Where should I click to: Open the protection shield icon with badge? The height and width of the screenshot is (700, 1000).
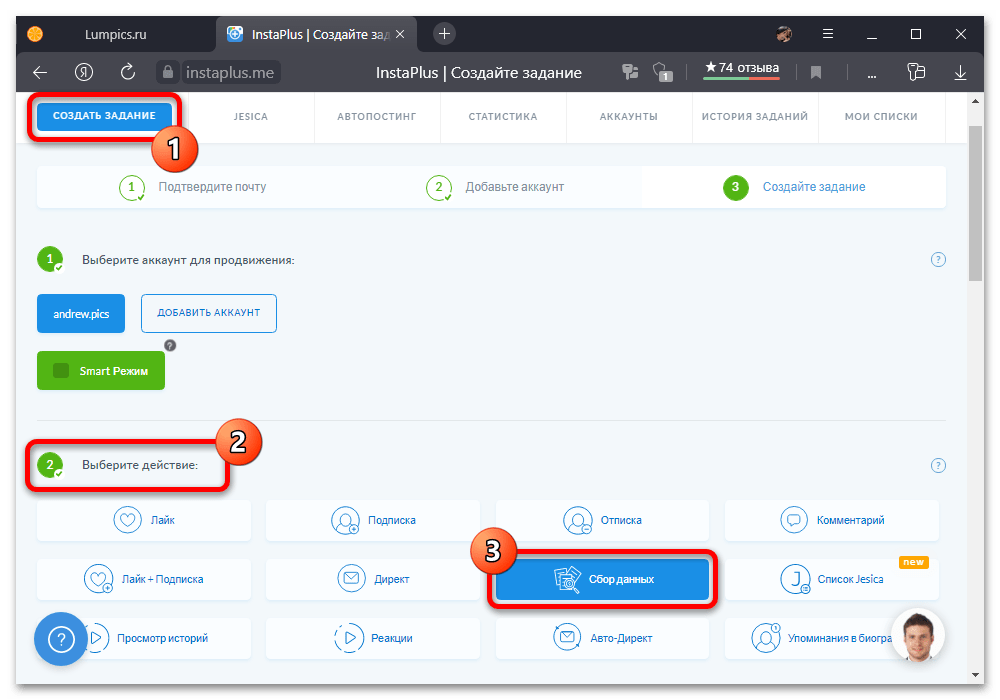point(662,72)
